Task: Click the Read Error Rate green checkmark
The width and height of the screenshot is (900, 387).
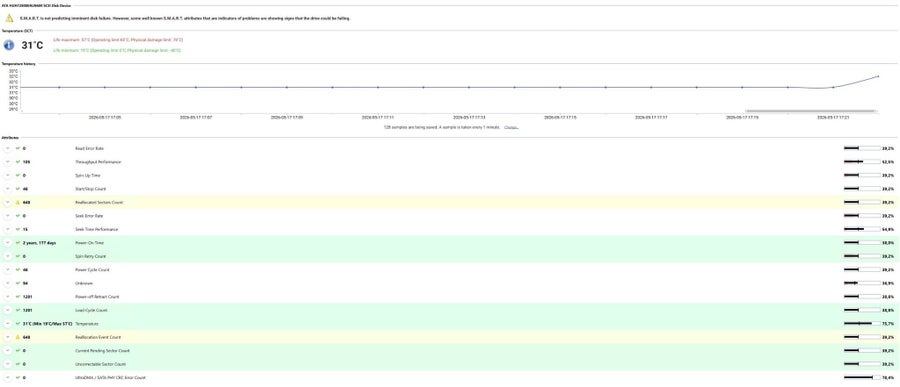Action: 18,148
